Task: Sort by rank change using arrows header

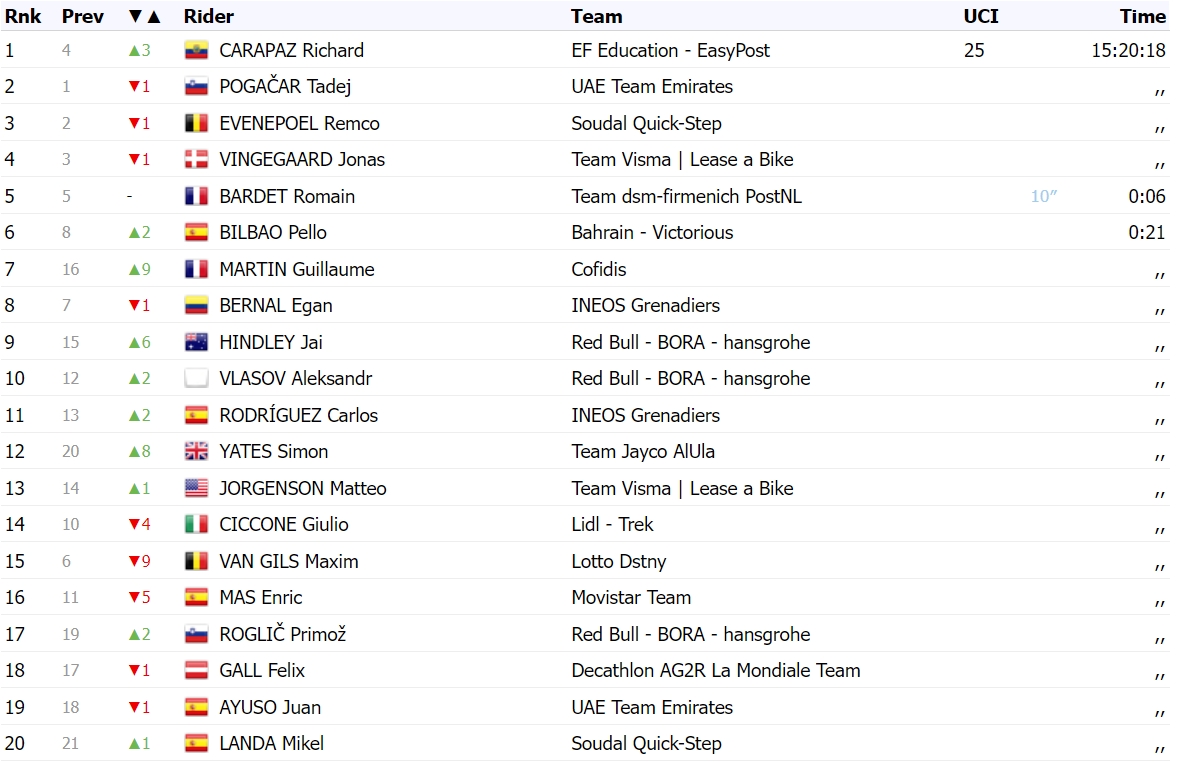Action: coord(144,17)
